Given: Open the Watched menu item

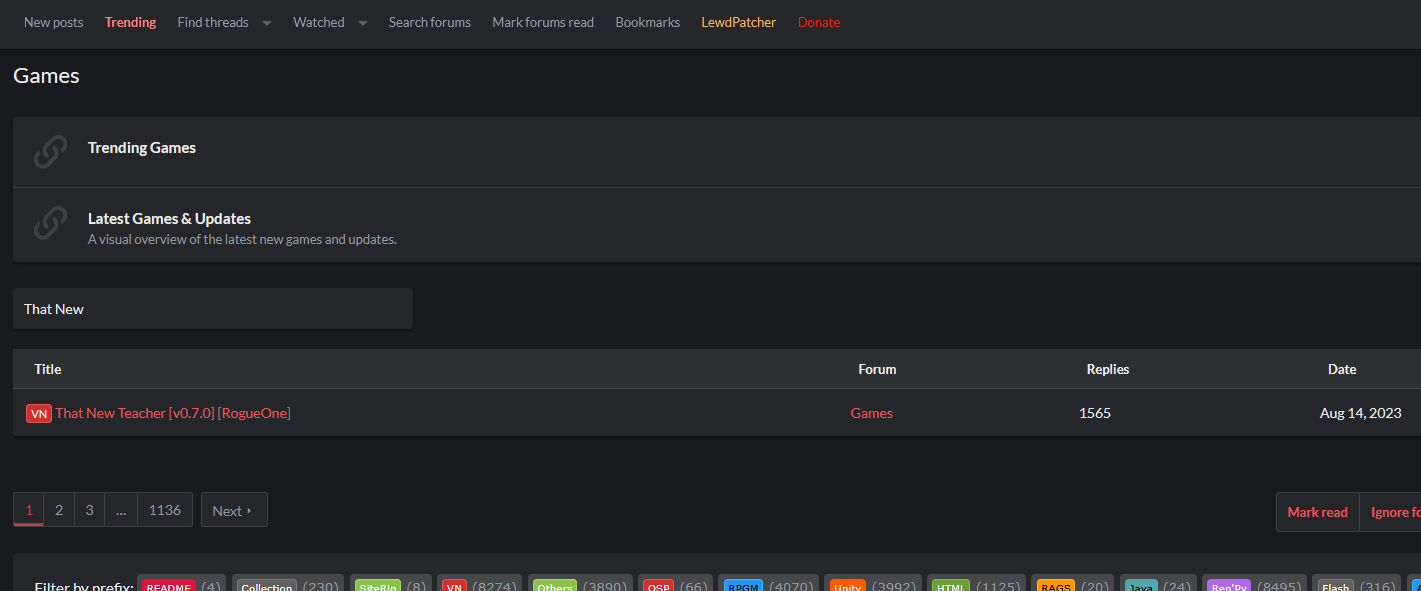Looking at the screenshot, I should click(x=319, y=22).
